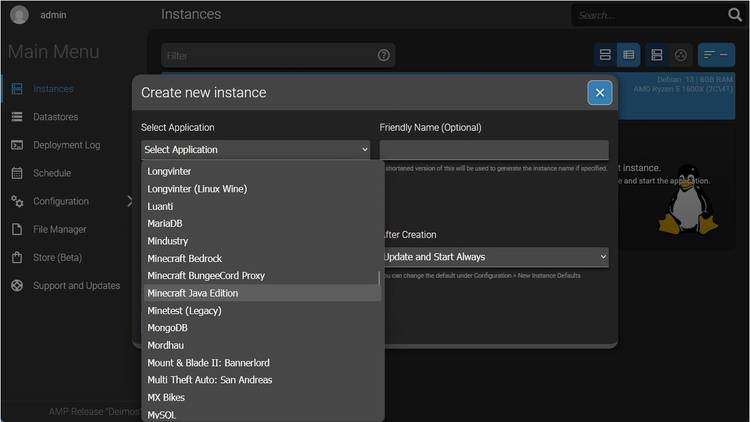Click the Configuration gears icon
This screenshot has width=750, height=422.
click(x=17, y=201)
